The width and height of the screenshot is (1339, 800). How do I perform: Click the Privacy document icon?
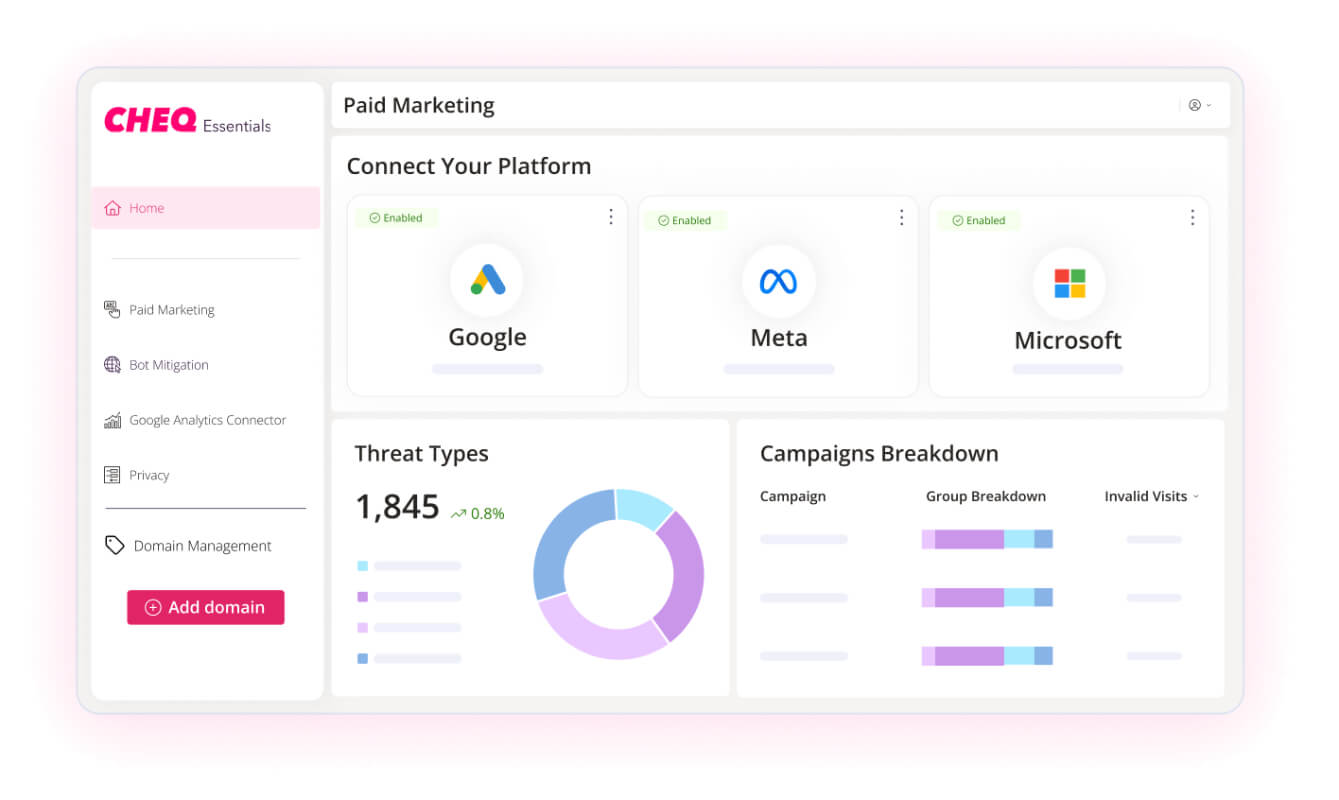[112, 475]
